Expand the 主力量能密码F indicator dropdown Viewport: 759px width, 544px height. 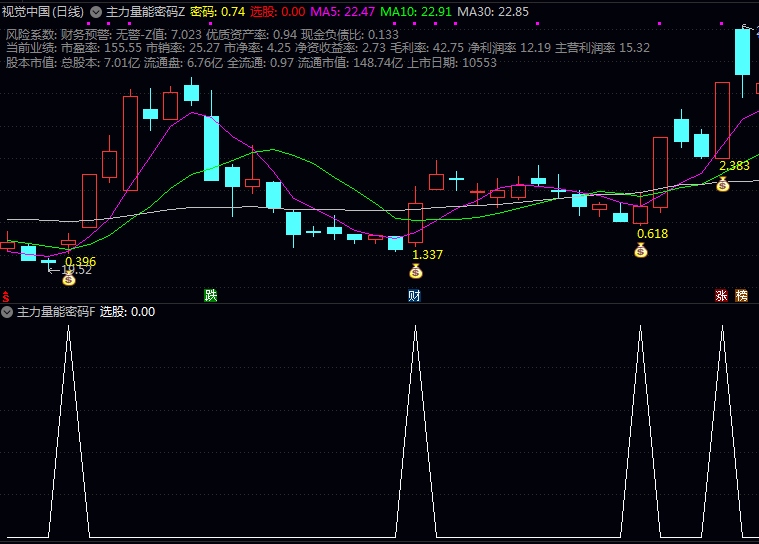click(7, 312)
